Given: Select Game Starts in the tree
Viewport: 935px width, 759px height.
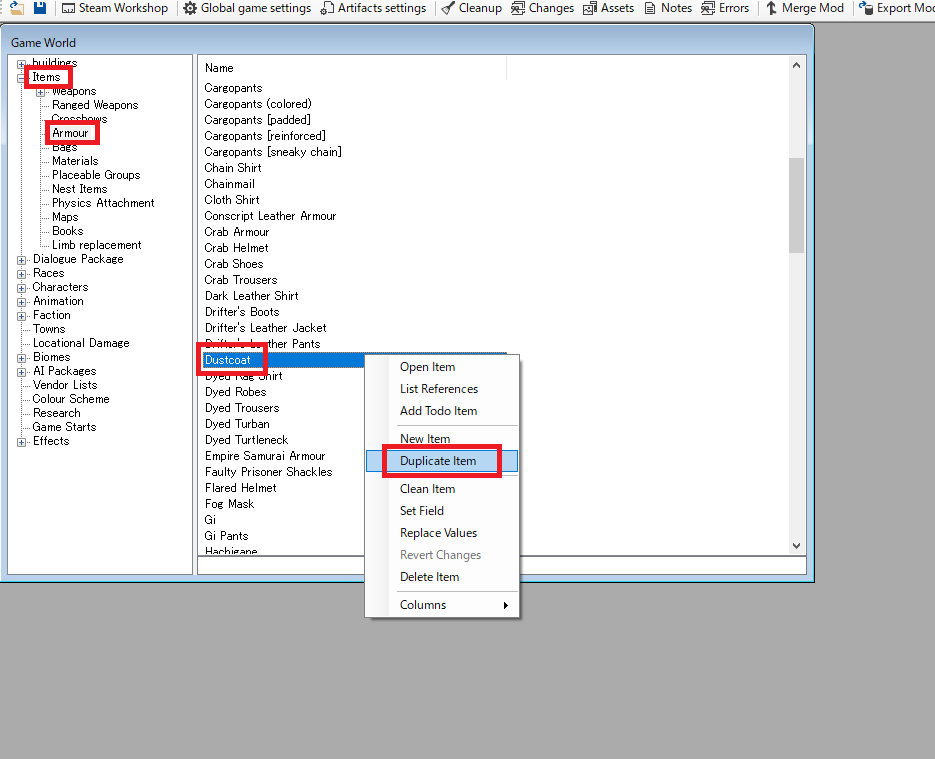Looking at the screenshot, I should [64, 427].
